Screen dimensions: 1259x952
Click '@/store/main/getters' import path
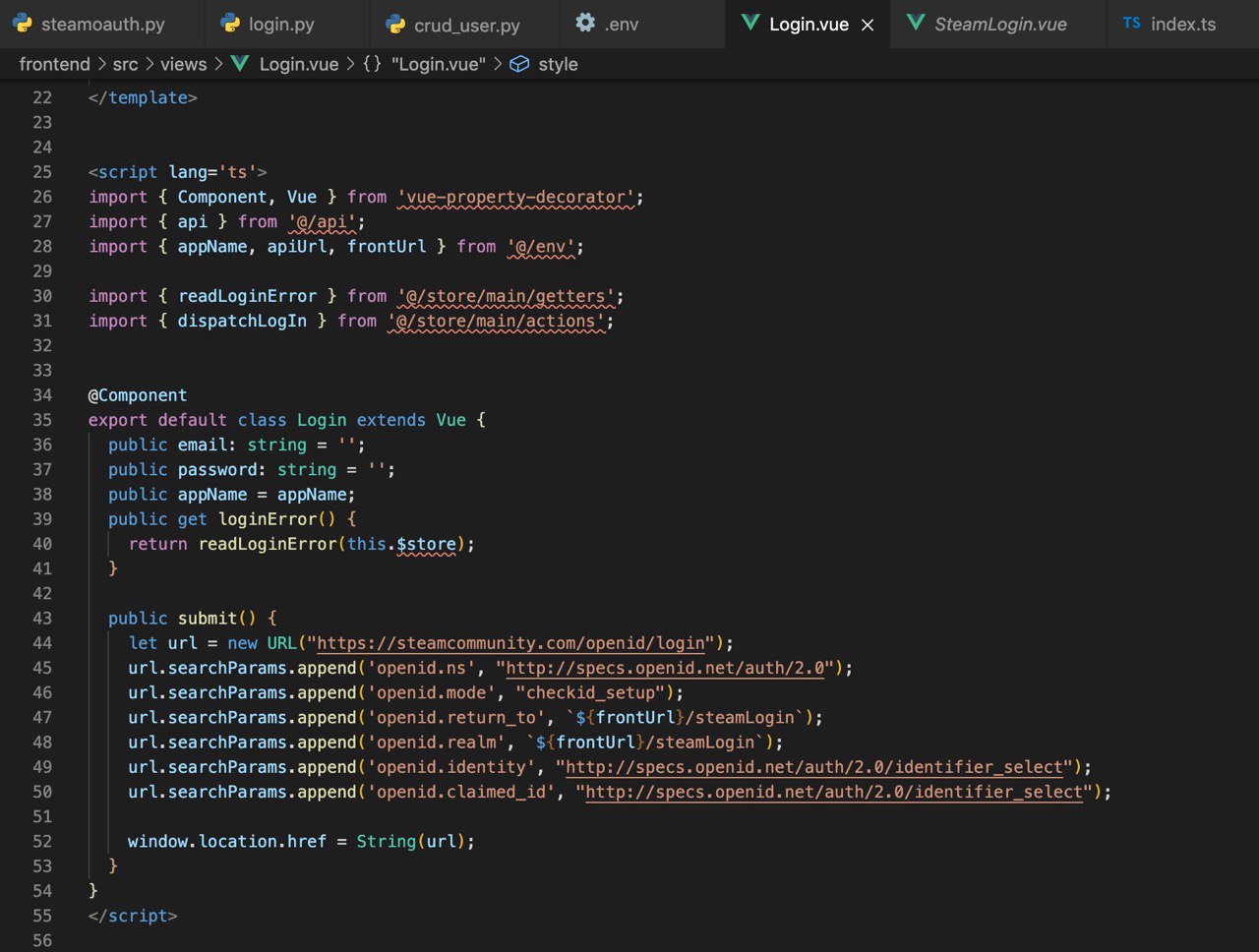pyautogui.click(x=507, y=296)
